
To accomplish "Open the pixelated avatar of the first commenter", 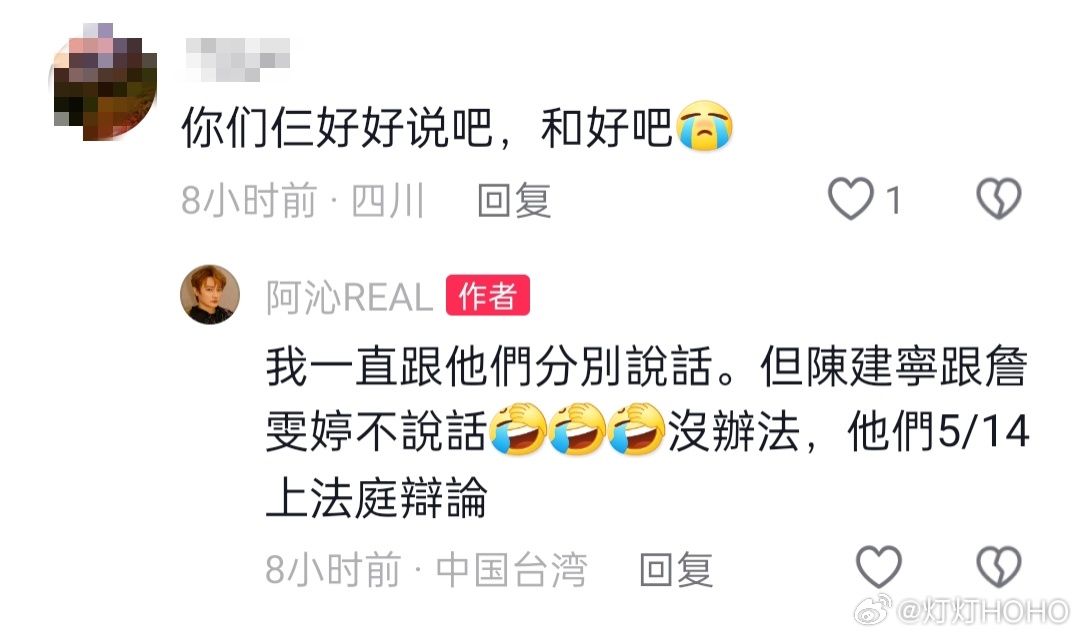I will tap(105, 83).
